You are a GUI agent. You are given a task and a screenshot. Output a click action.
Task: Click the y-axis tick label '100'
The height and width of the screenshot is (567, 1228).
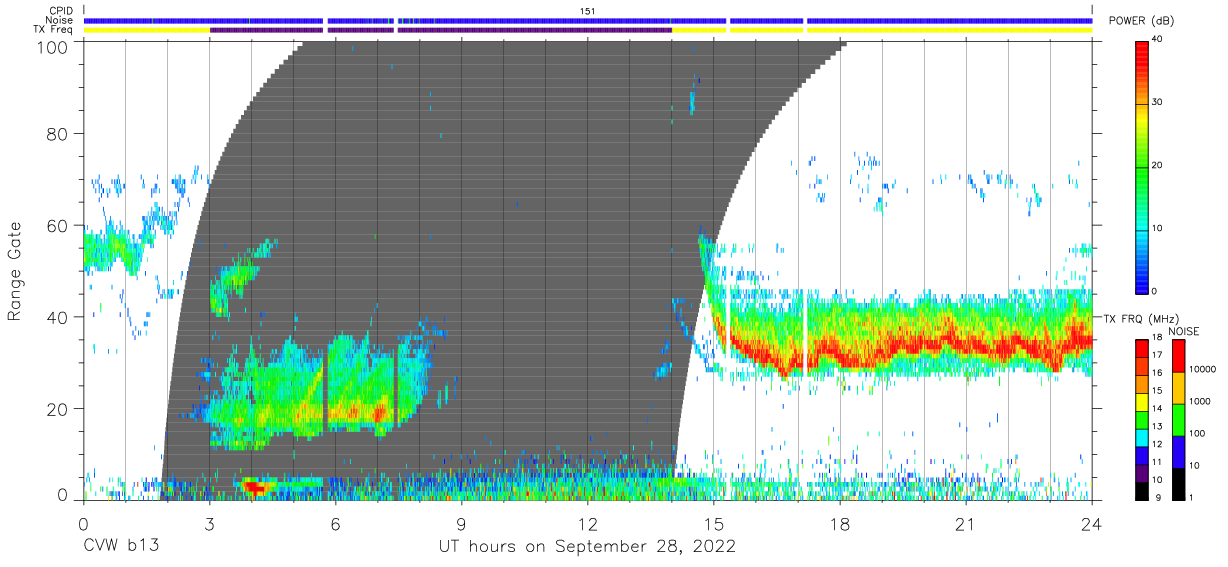tap(53, 47)
